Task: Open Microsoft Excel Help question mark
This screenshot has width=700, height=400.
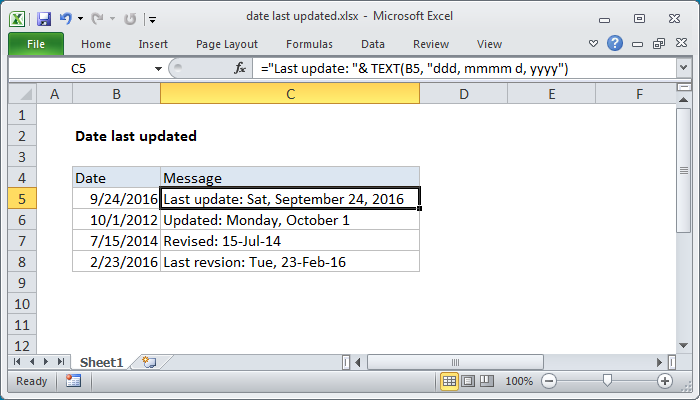Action: [615, 44]
